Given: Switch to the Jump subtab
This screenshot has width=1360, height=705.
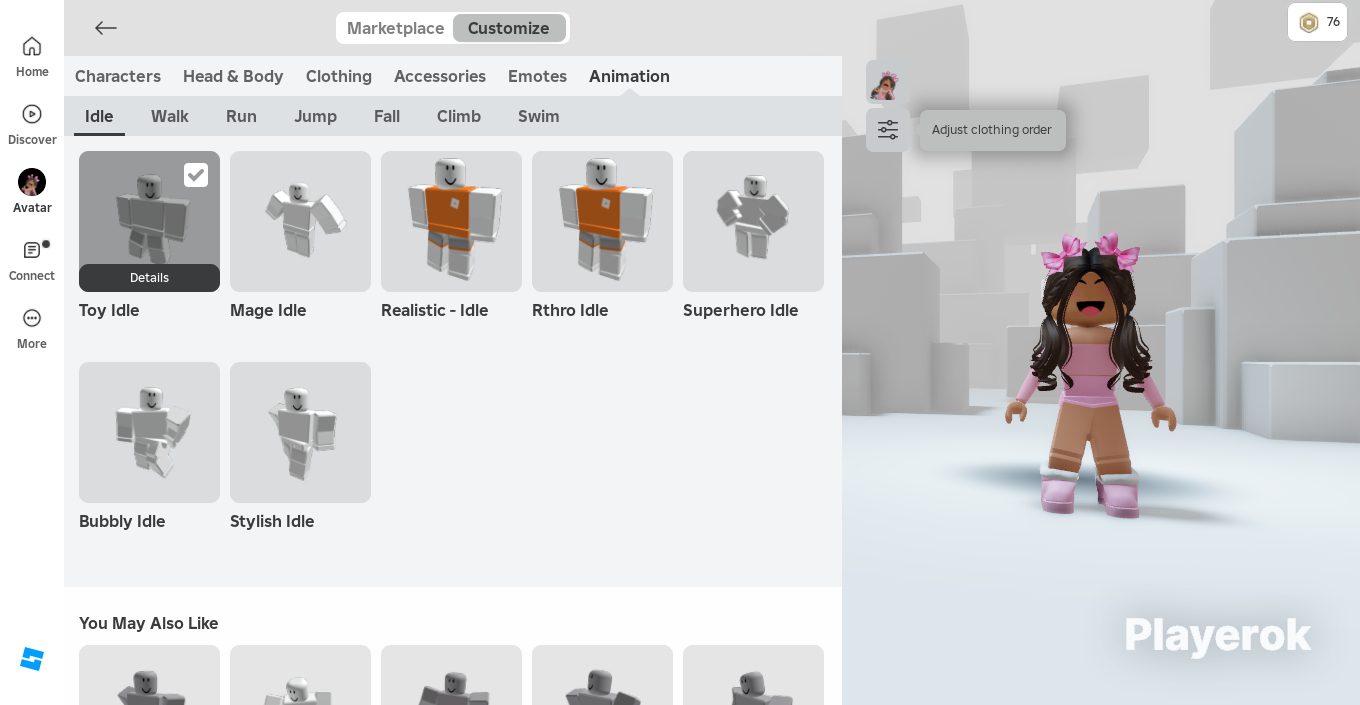Looking at the screenshot, I should (x=315, y=116).
